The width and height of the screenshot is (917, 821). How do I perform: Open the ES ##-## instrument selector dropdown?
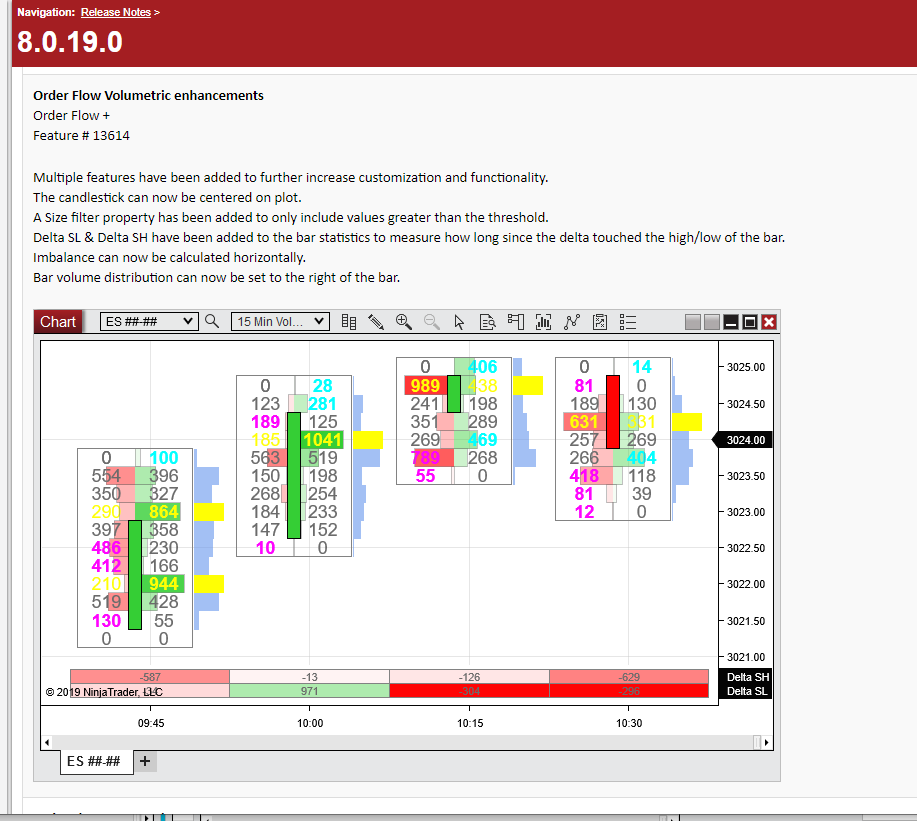tap(149, 322)
